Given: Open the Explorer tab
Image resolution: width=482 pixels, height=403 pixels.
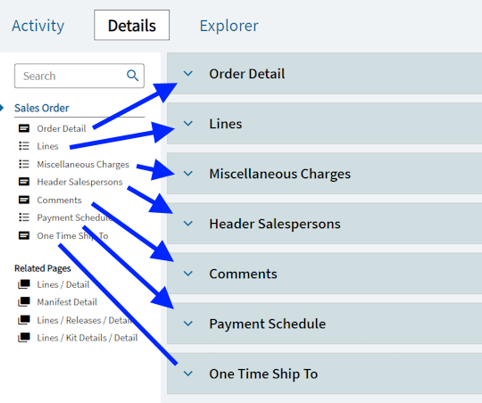Looking at the screenshot, I should point(229,26).
